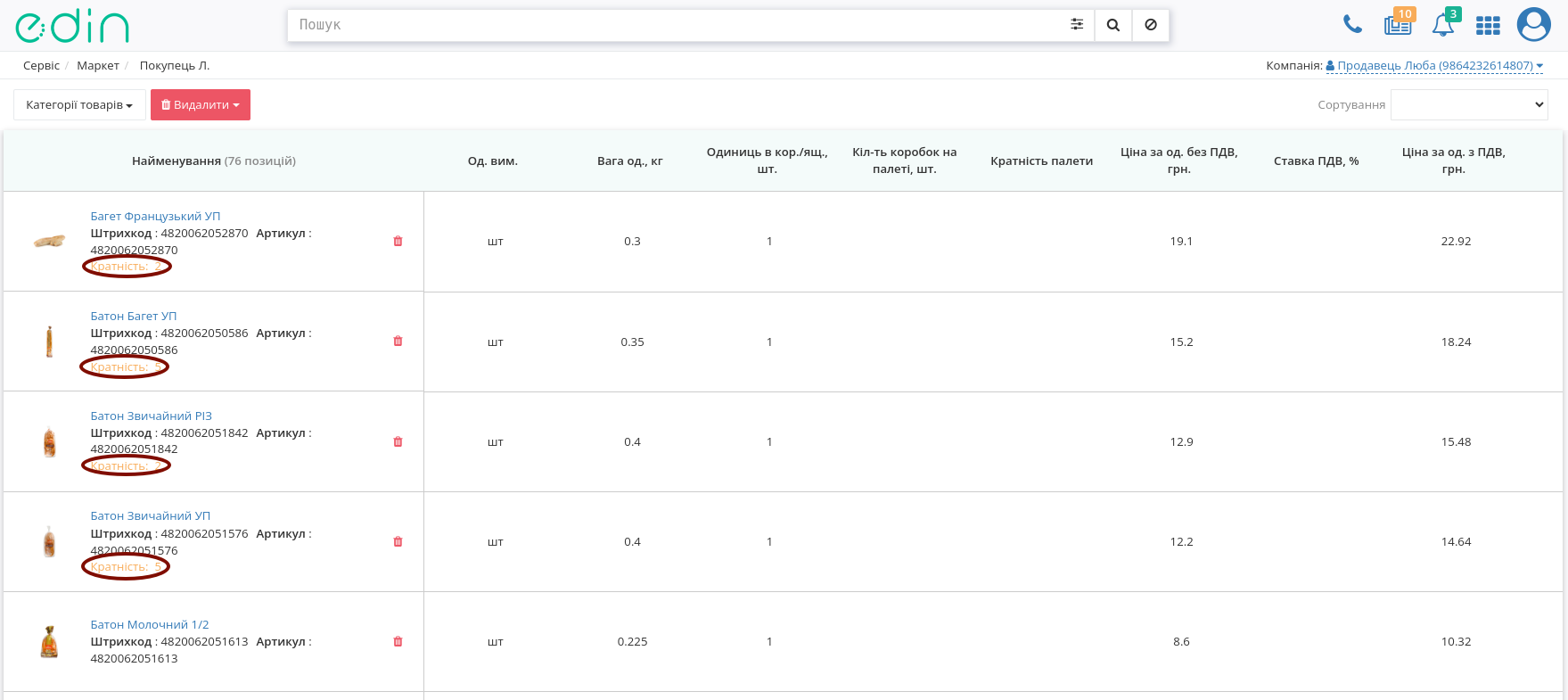
Task: Click Ціна за од. без ПДВ header
Action: [x=1179, y=161]
